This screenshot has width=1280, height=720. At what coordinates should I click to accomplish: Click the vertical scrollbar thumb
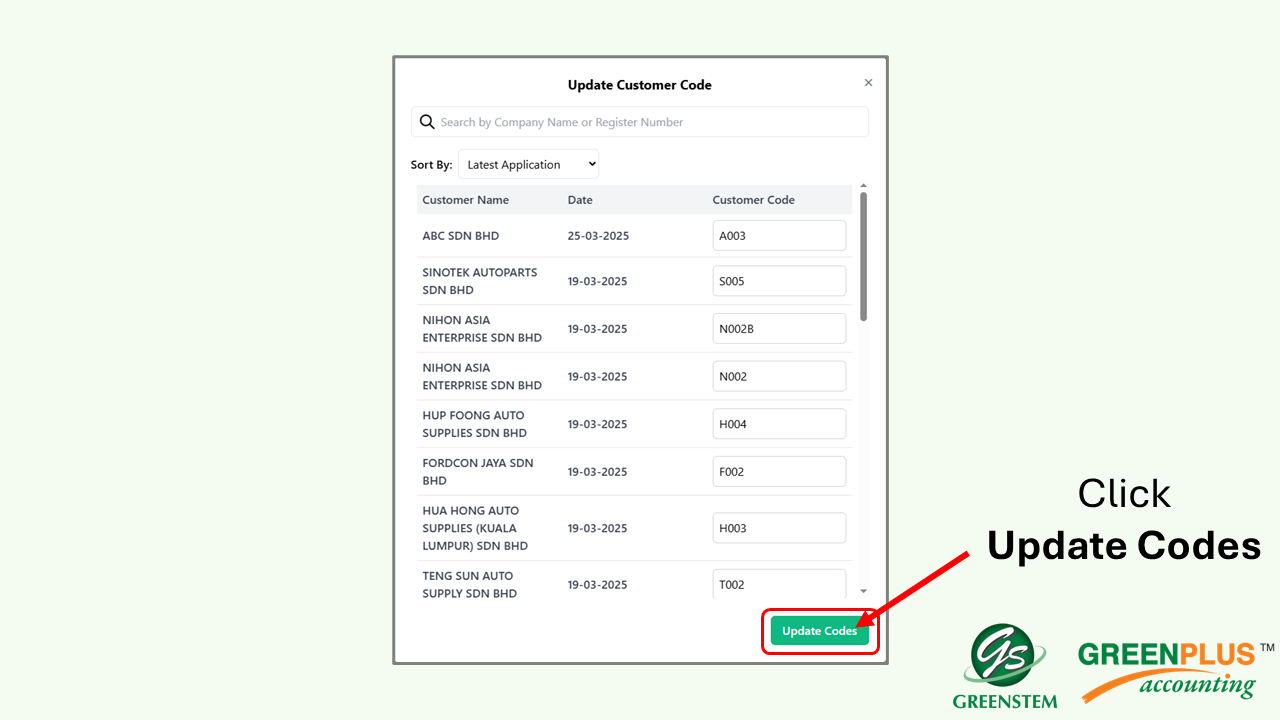864,257
